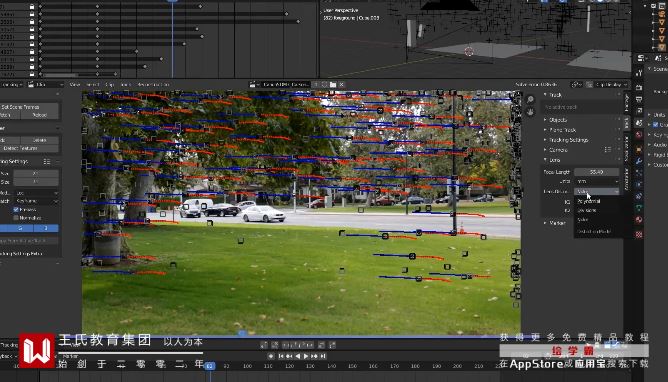Screen dimensions: 668x382
Task: Toggle the green channel G button
Action: [x=20, y=228]
